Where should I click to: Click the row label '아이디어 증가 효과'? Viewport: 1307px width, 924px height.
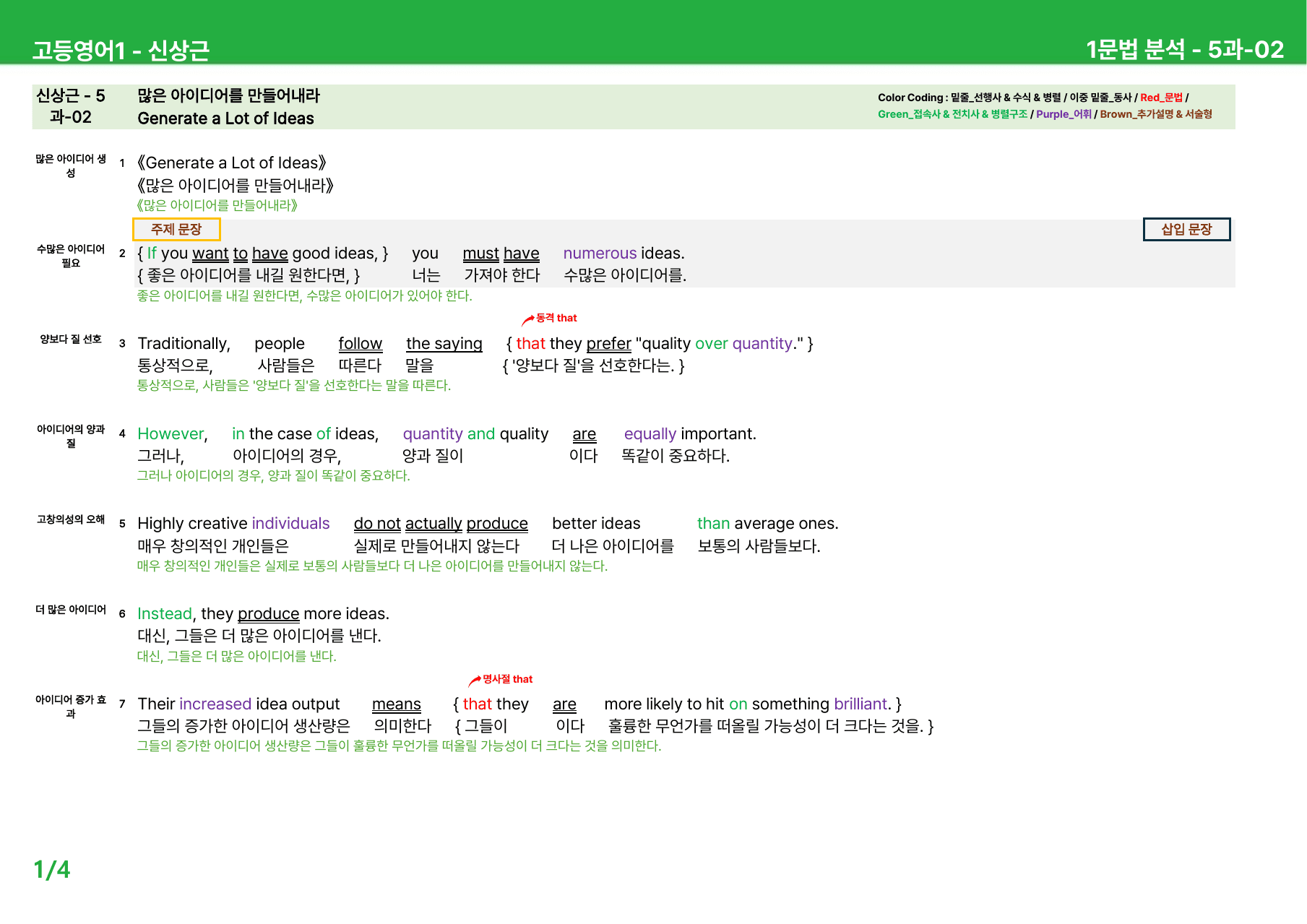71,707
